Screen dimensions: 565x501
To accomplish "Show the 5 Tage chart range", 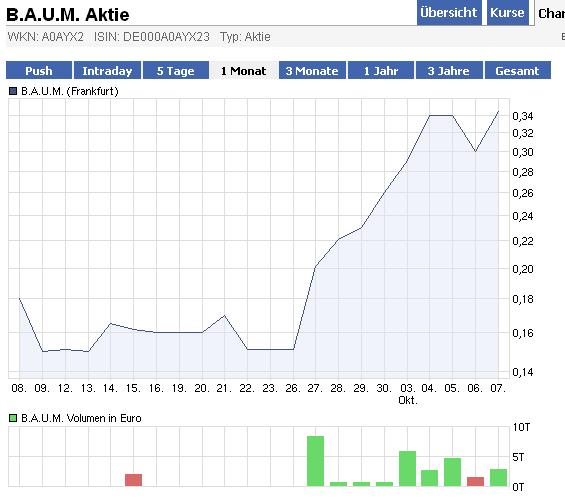I will [176, 70].
